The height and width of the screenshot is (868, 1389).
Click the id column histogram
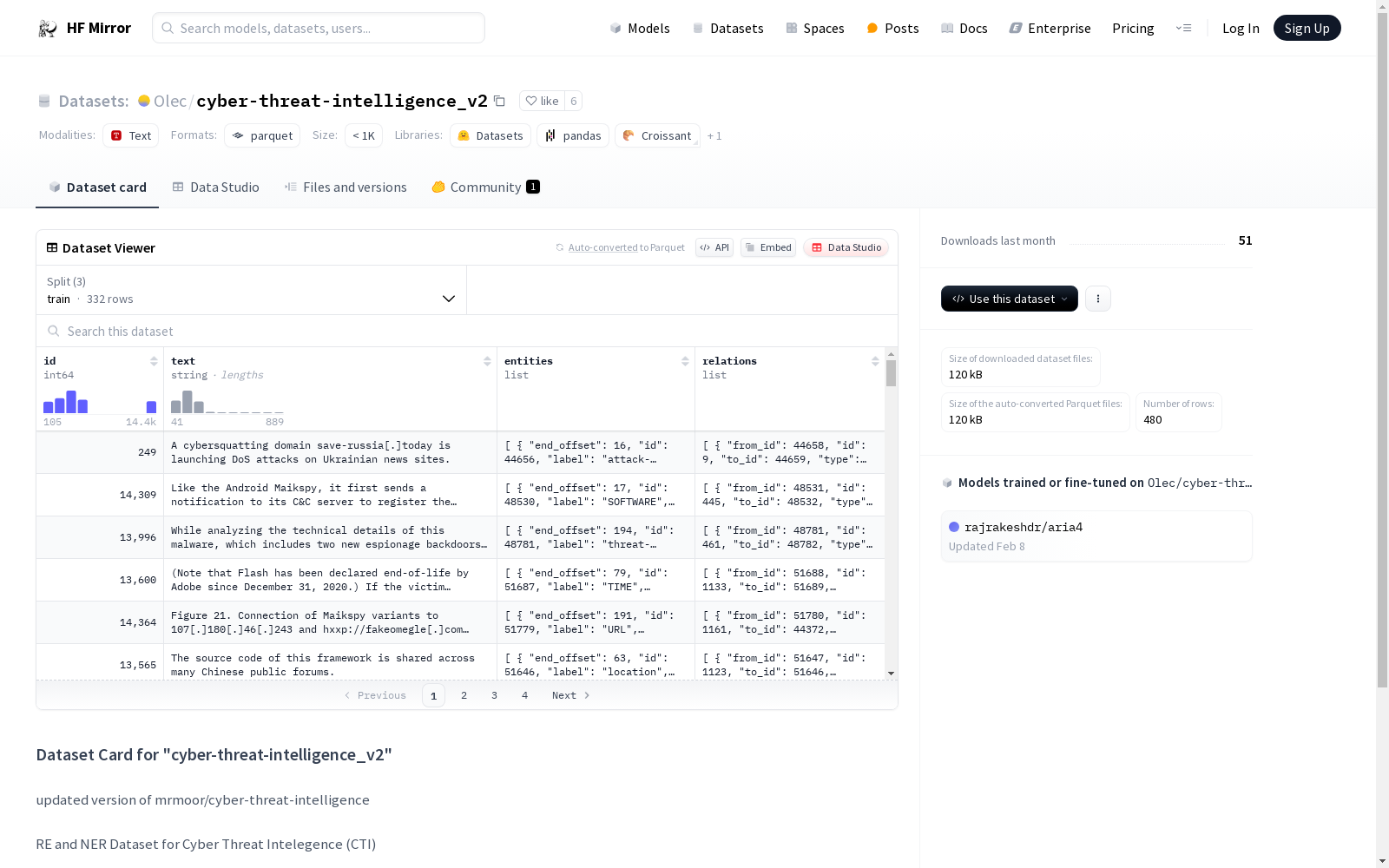point(100,402)
